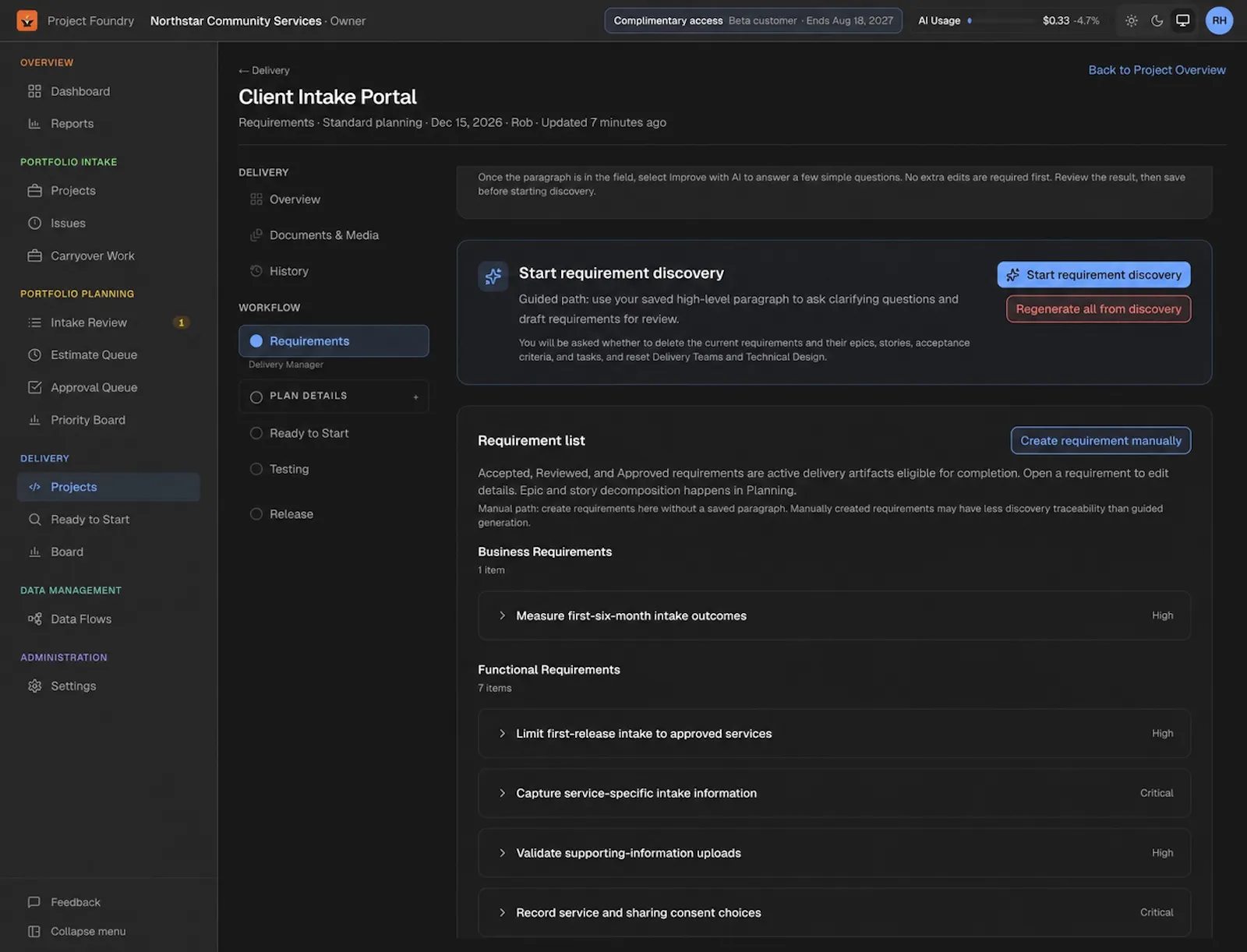Image resolution: width=1247 pixels, height=952 pixels.
Task: Click the '7 items' count text
Action: (495, 688)
